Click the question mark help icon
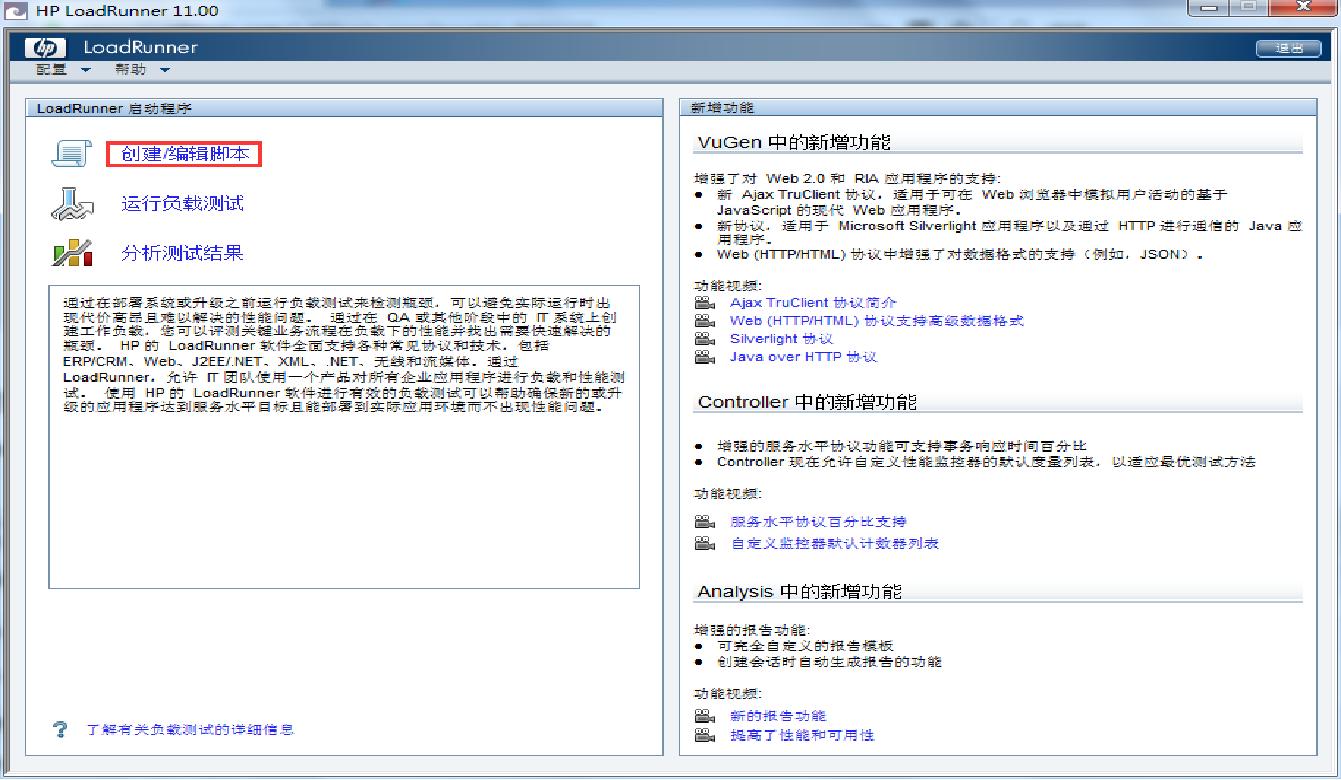 click(60, 729)
